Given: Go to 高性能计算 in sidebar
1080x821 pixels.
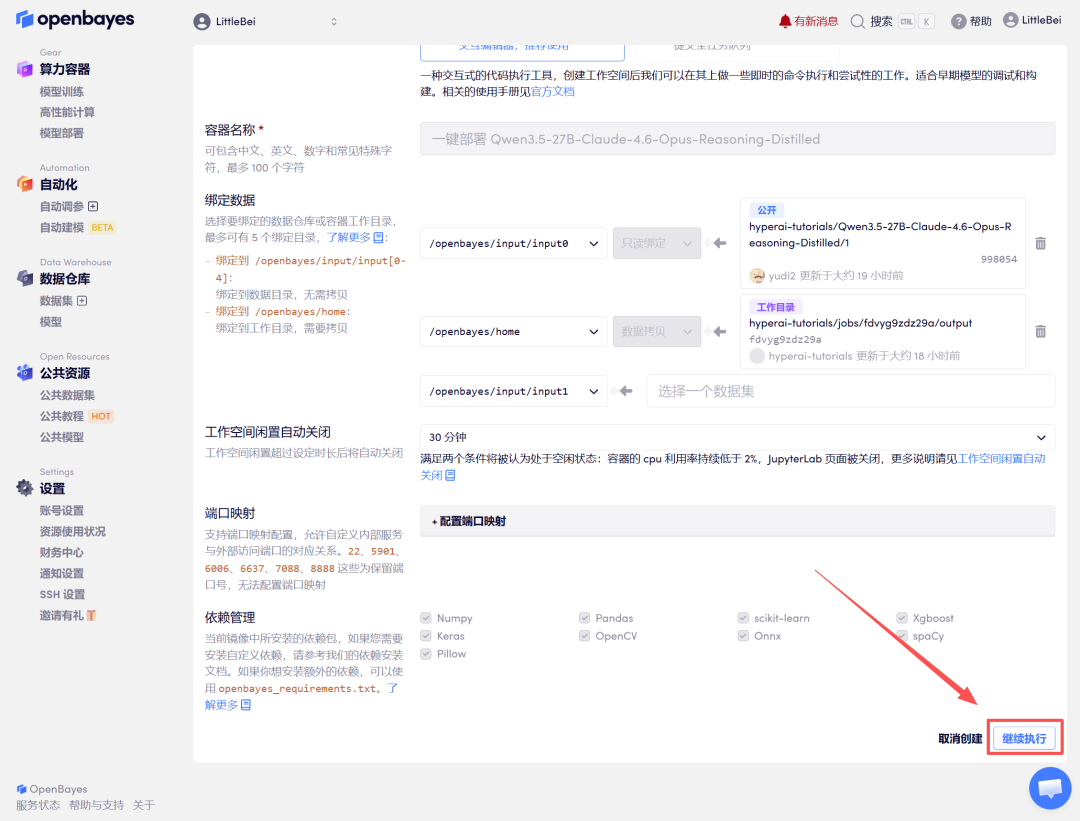Looking at the screenshot, I should [67, 112].
